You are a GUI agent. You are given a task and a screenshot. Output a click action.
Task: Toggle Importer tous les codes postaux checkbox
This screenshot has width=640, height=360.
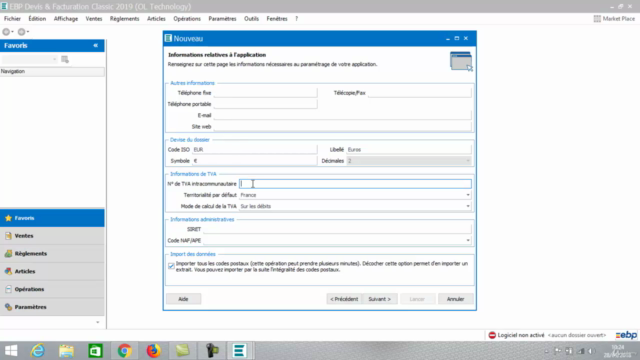pos(171,266)
